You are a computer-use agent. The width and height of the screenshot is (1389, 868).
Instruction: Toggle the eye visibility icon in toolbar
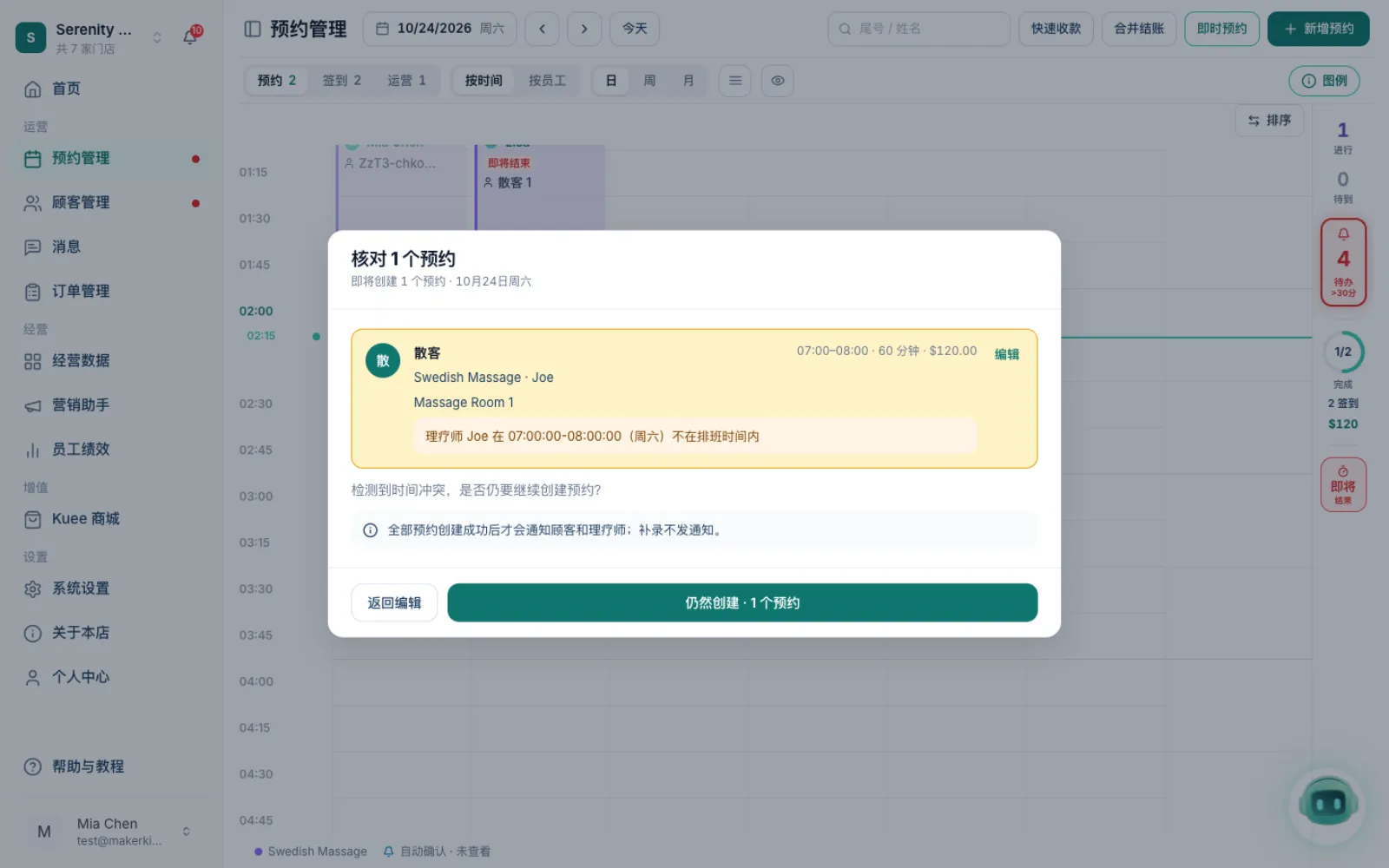coord(778,81)
